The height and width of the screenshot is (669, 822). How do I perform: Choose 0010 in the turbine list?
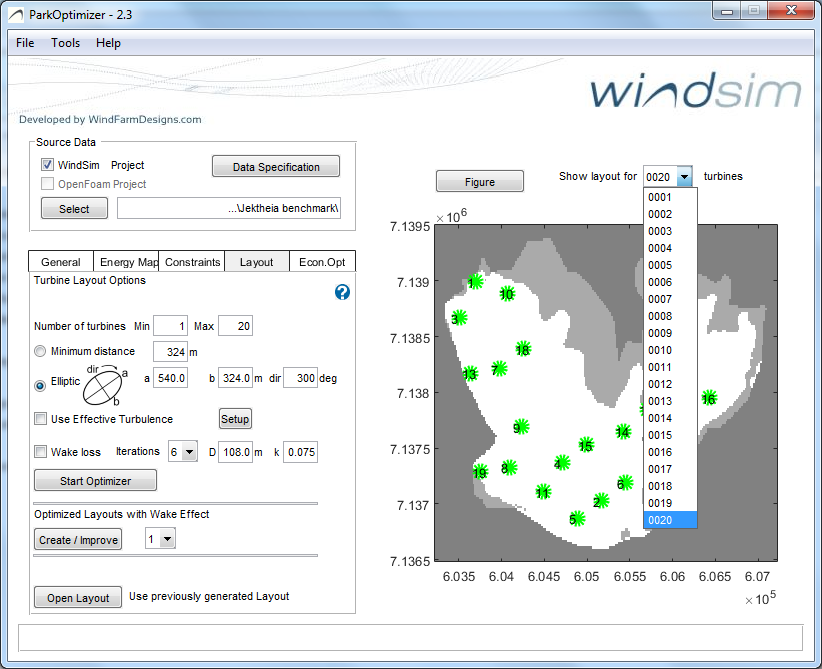tap(670, 350)
